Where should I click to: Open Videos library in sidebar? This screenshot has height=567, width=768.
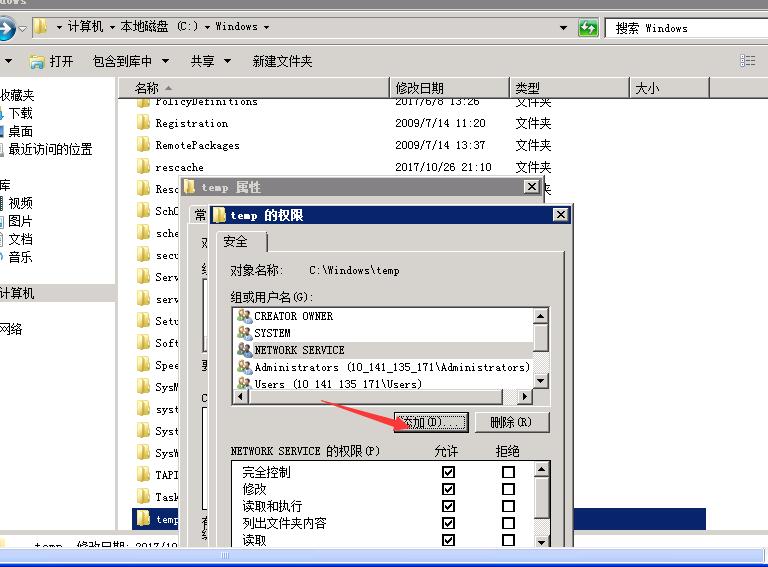pos(20,203)
